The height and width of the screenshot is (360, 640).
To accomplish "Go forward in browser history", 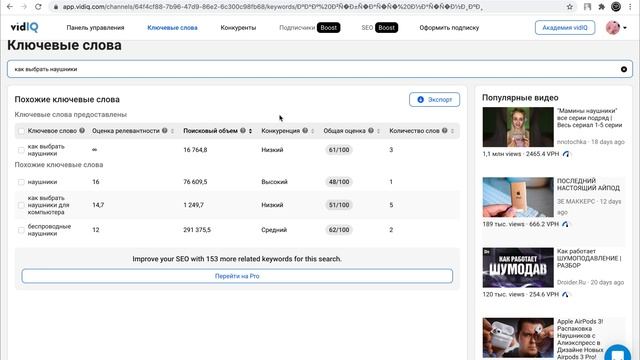I will coord(24,7).
